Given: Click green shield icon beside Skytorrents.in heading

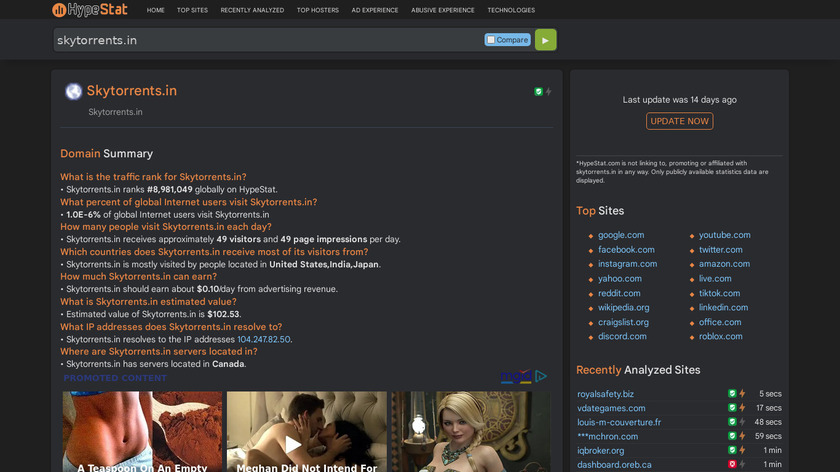Looking at the screenshot, I should click(538, 92).
